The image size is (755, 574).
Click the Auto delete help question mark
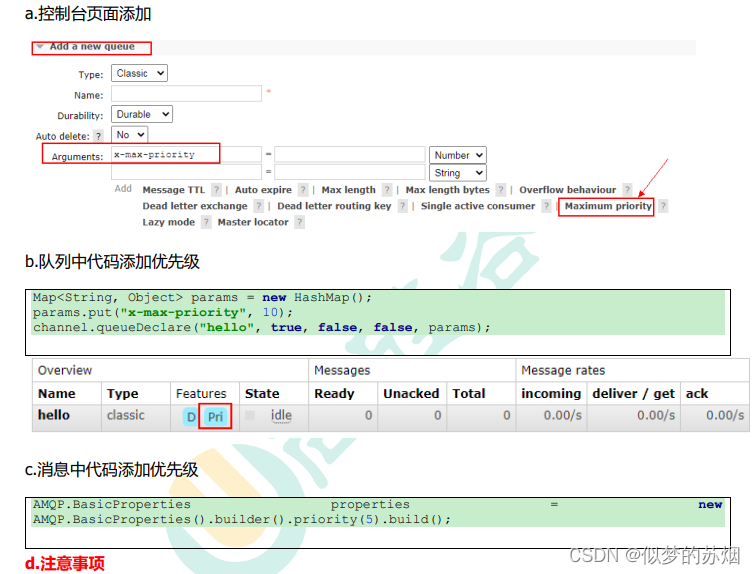[x=98, y=136]
